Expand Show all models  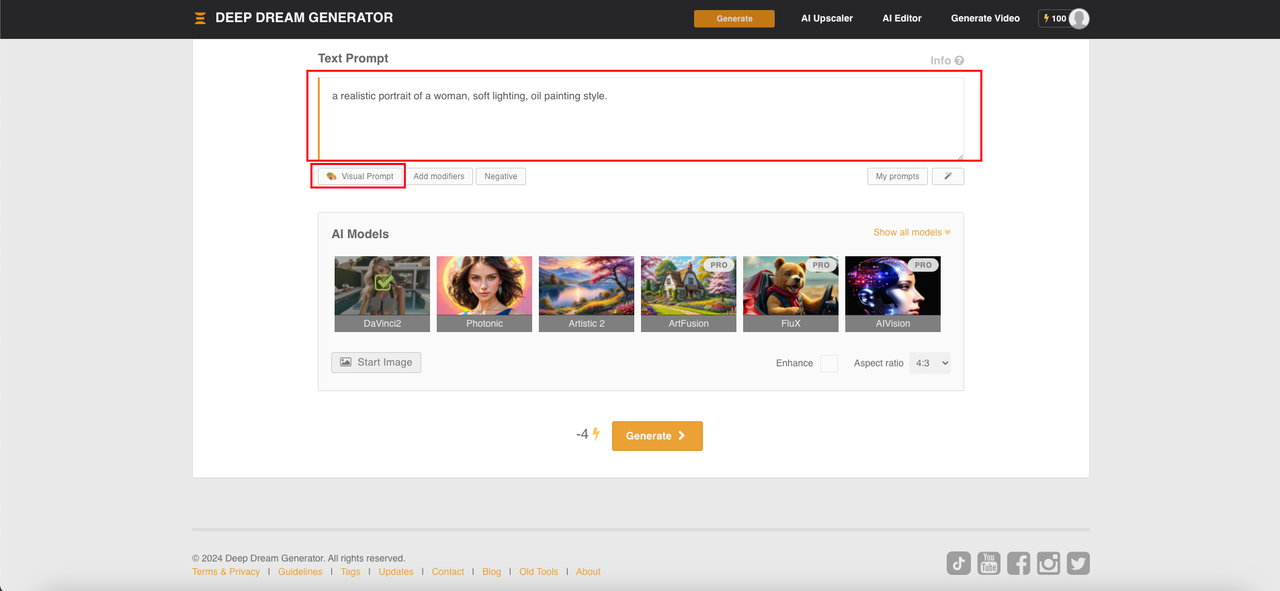click(x=911, y=232)
